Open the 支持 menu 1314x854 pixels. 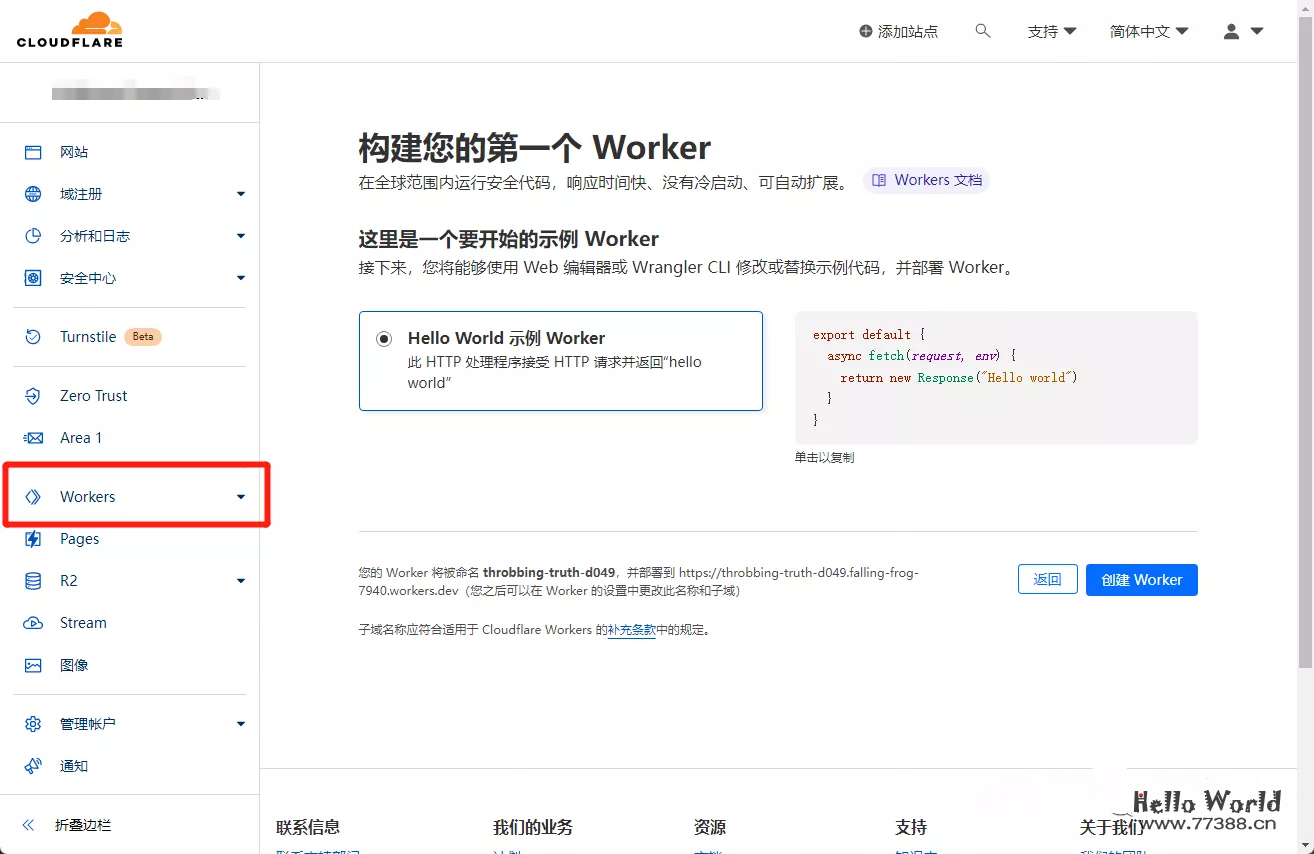coord(1051,31)
